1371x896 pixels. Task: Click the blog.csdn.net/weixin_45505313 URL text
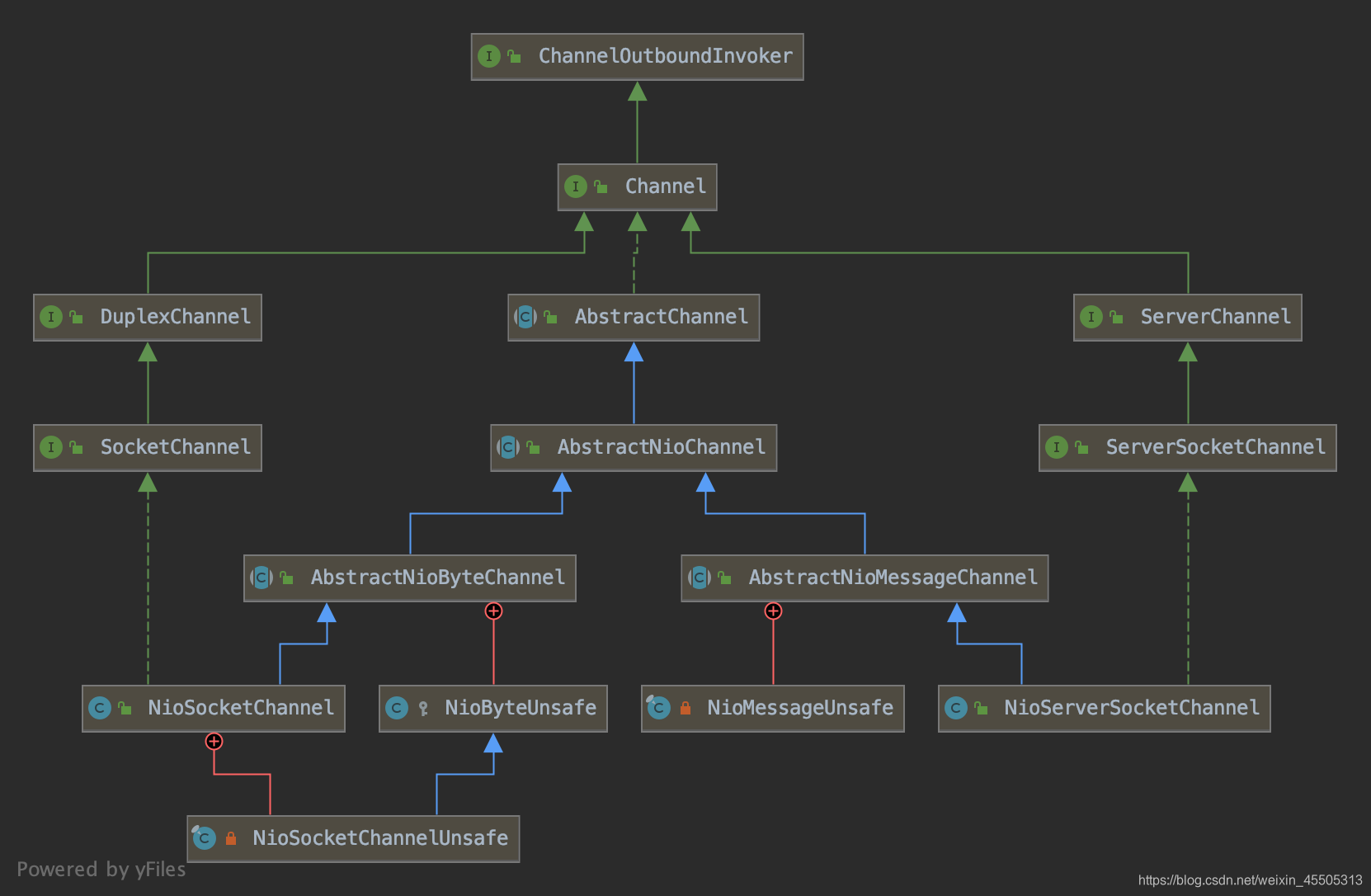(1250, 880)
